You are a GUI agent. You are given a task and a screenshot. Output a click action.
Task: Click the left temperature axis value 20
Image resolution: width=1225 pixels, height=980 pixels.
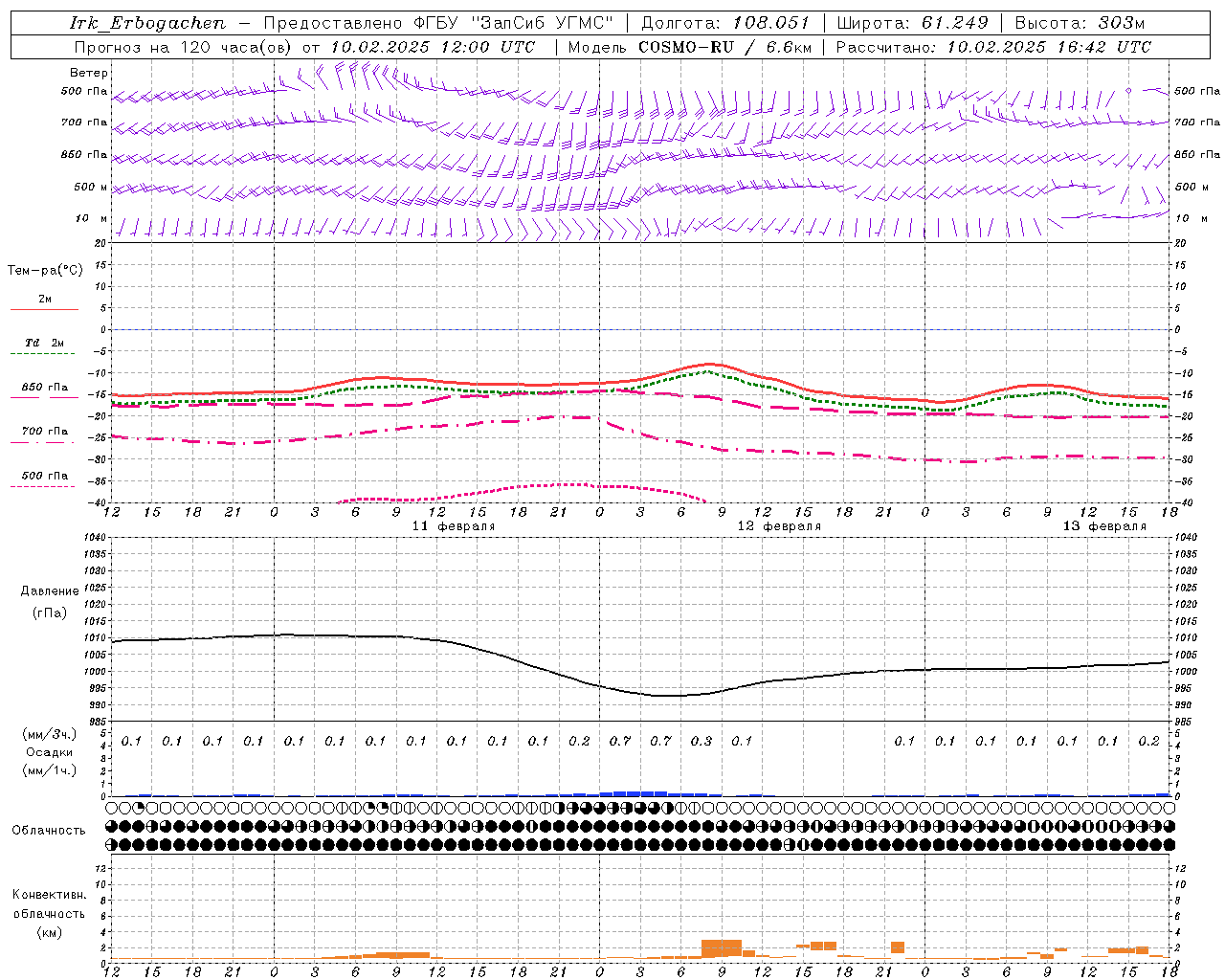100,243
